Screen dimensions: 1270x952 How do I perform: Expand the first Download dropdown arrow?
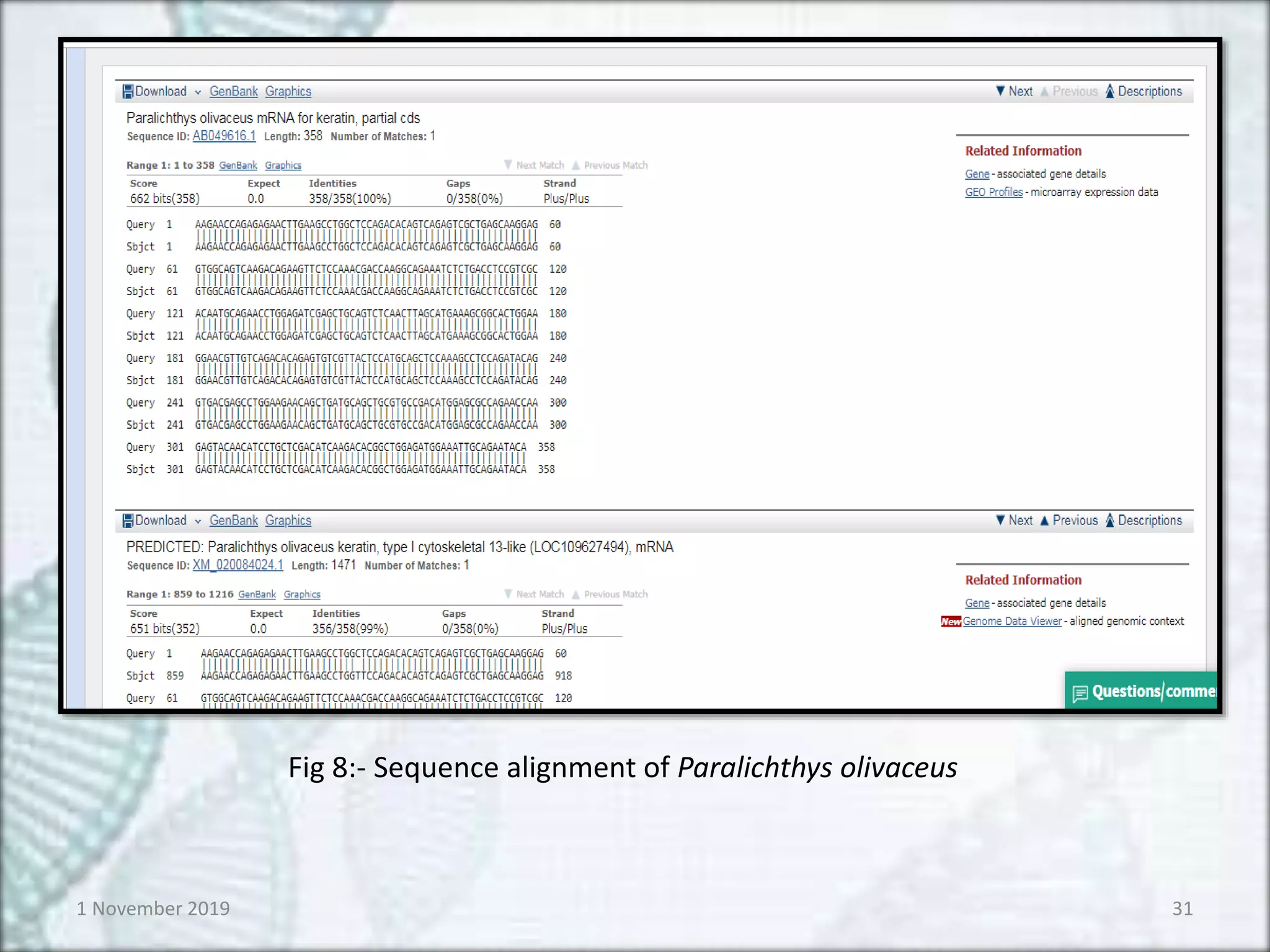coord(198,92)
